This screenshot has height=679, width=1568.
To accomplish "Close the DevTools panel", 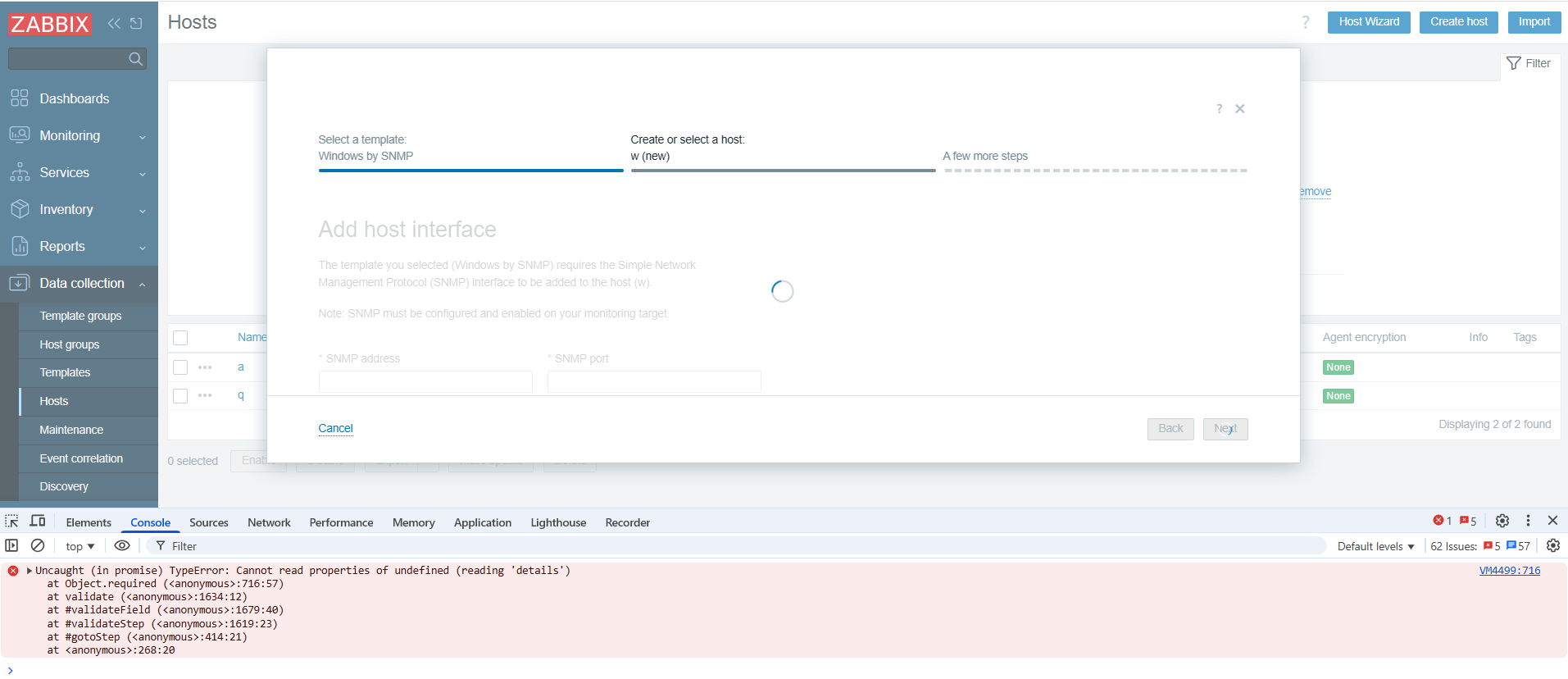I will click(x=1552, y=521).
